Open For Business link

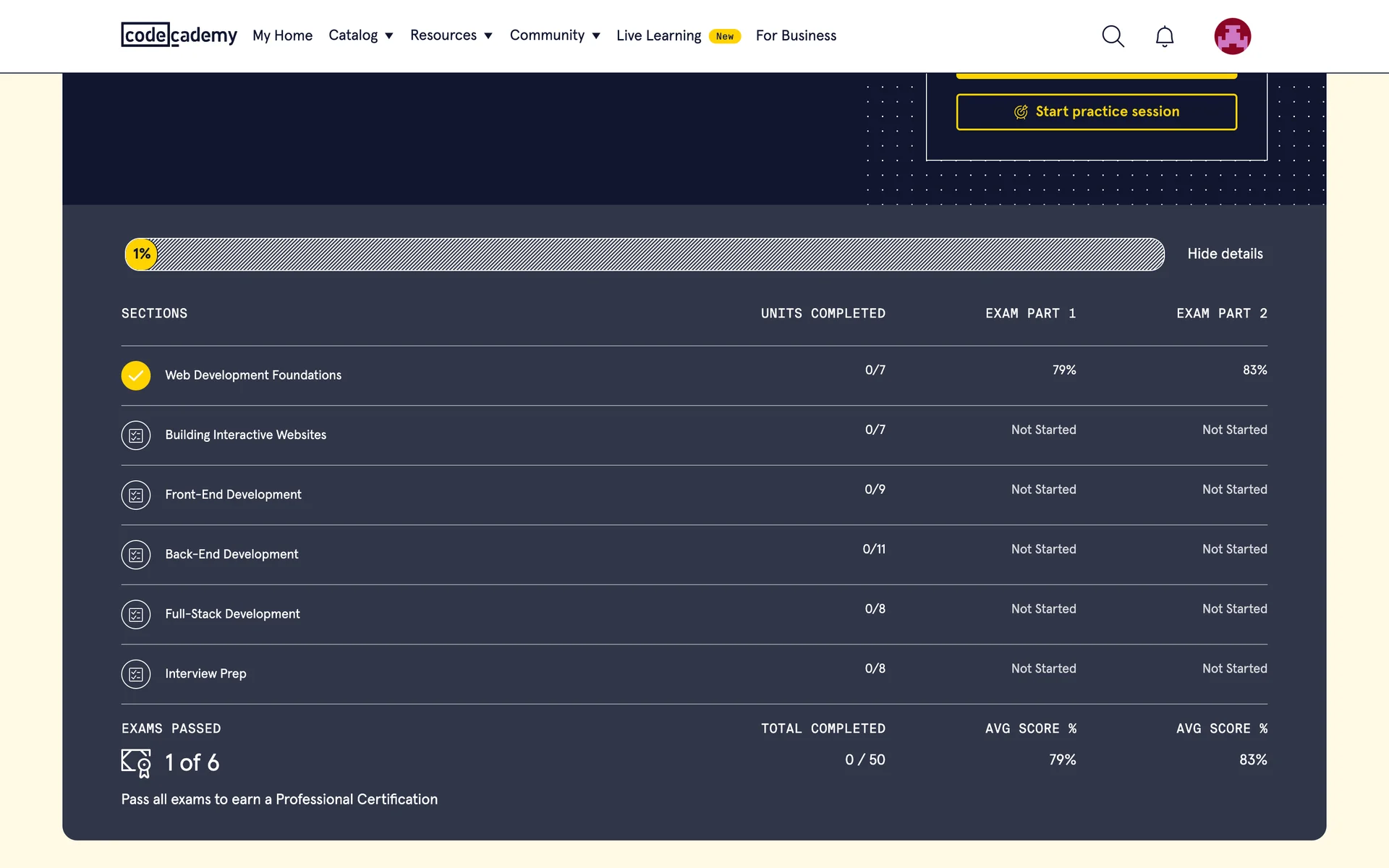[796, 35]
